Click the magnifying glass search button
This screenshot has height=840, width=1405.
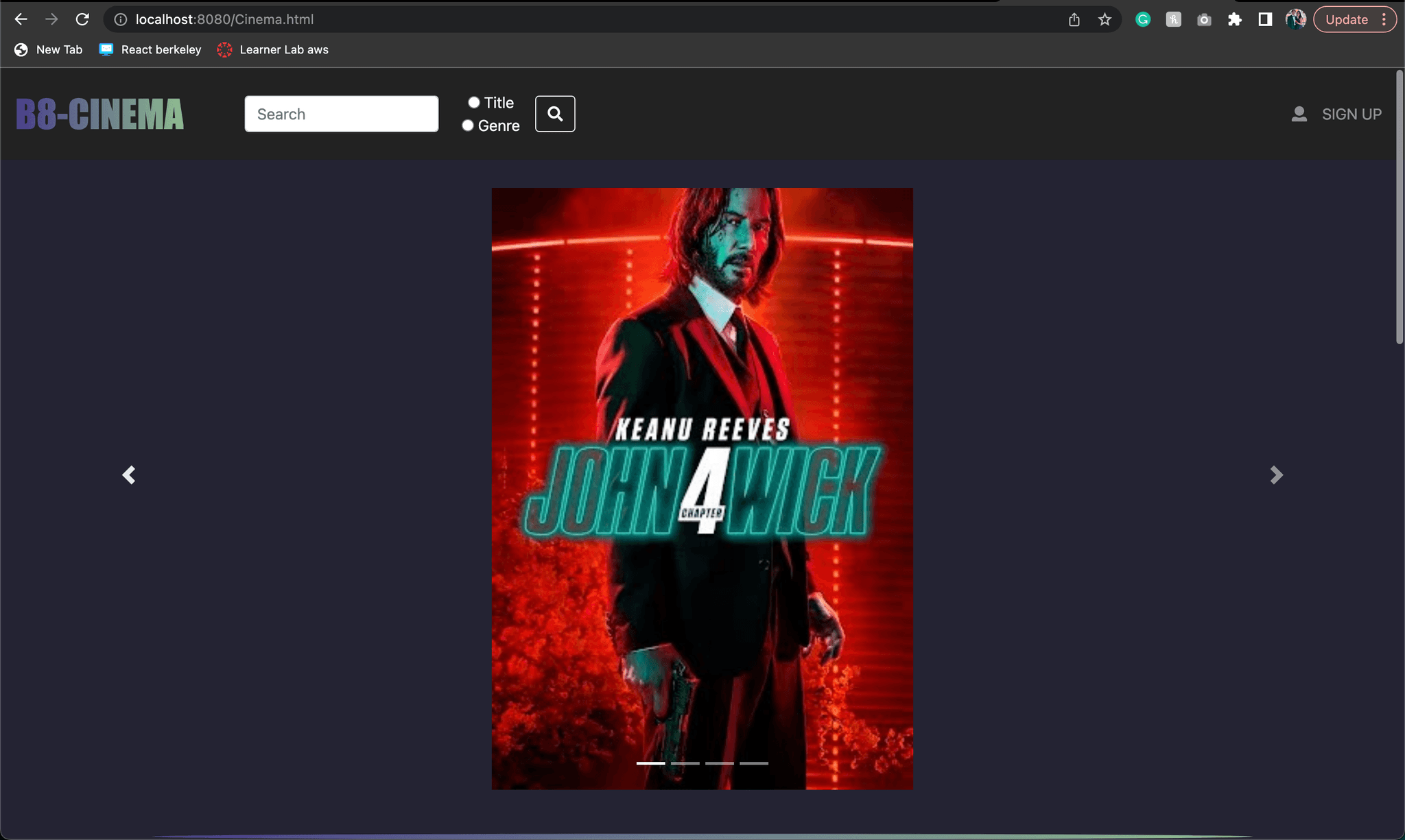pos(555,114)
